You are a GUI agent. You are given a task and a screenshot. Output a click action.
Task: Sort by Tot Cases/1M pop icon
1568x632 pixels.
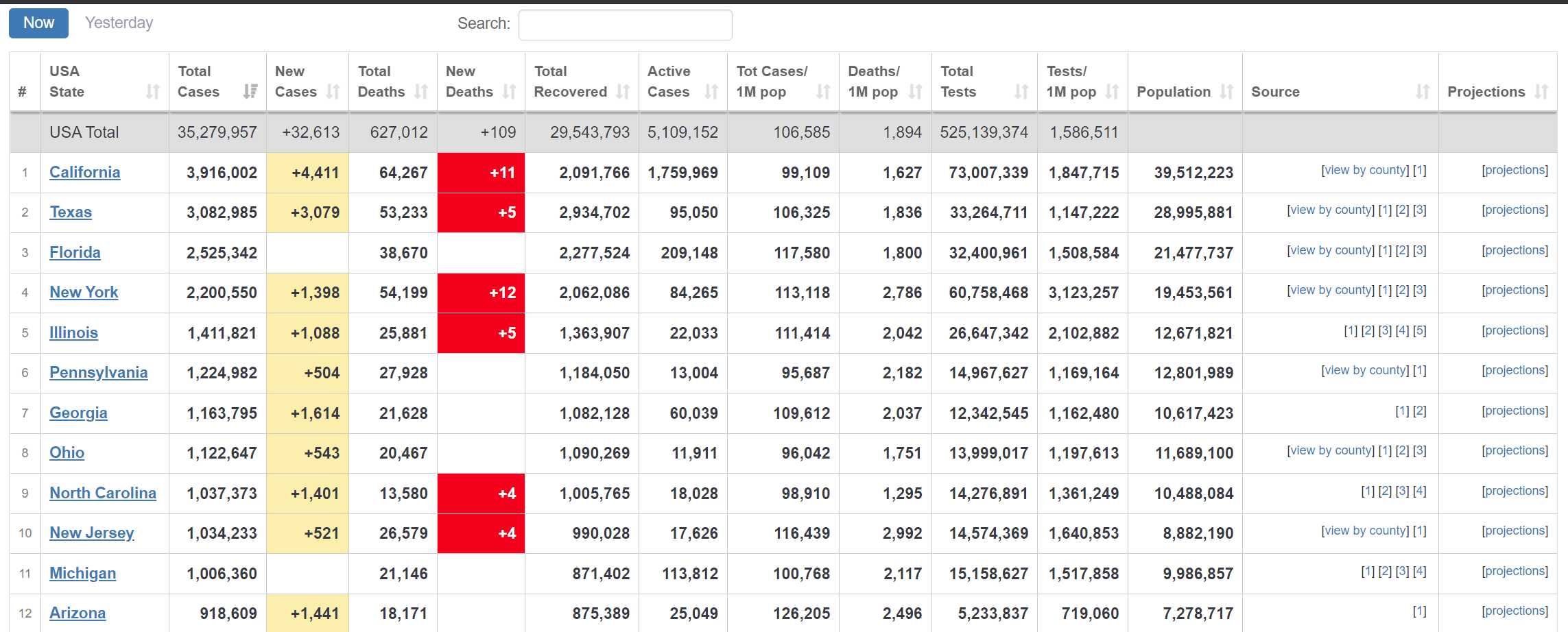tap(823, 92)
